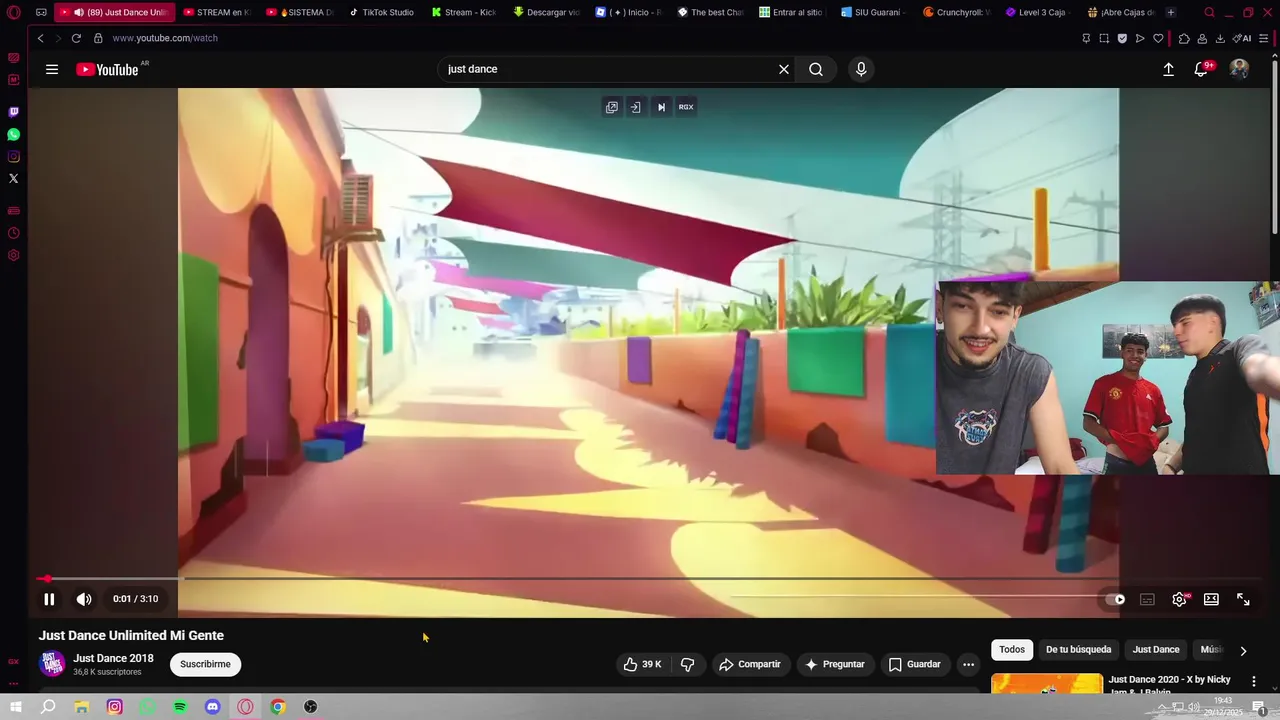Open OBS Studio from the taskbar
The height and width of the screenshot is (720, 1280).
[x=311, y=707]
